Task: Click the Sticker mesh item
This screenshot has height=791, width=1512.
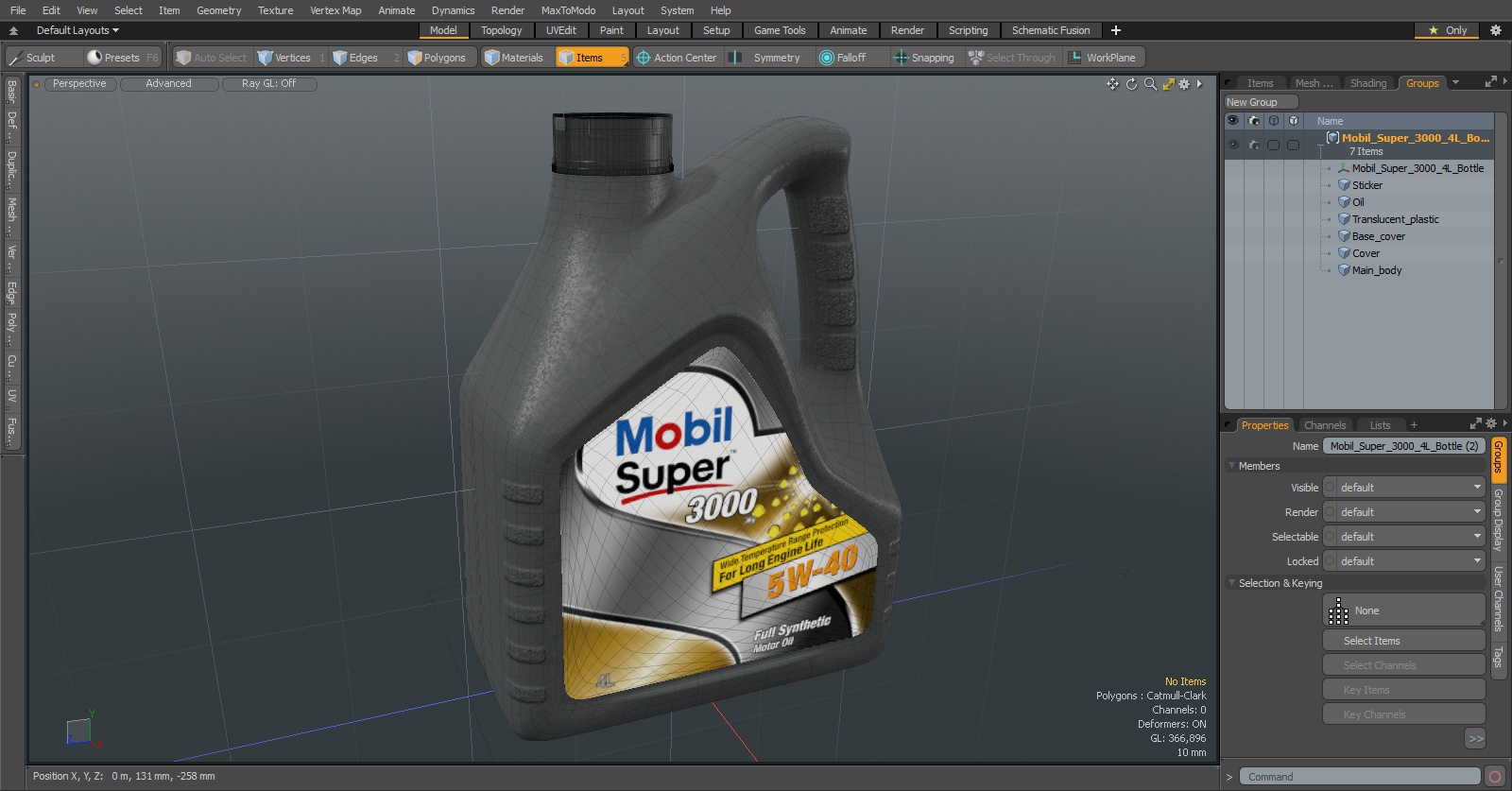Action: click(1366, 185)
